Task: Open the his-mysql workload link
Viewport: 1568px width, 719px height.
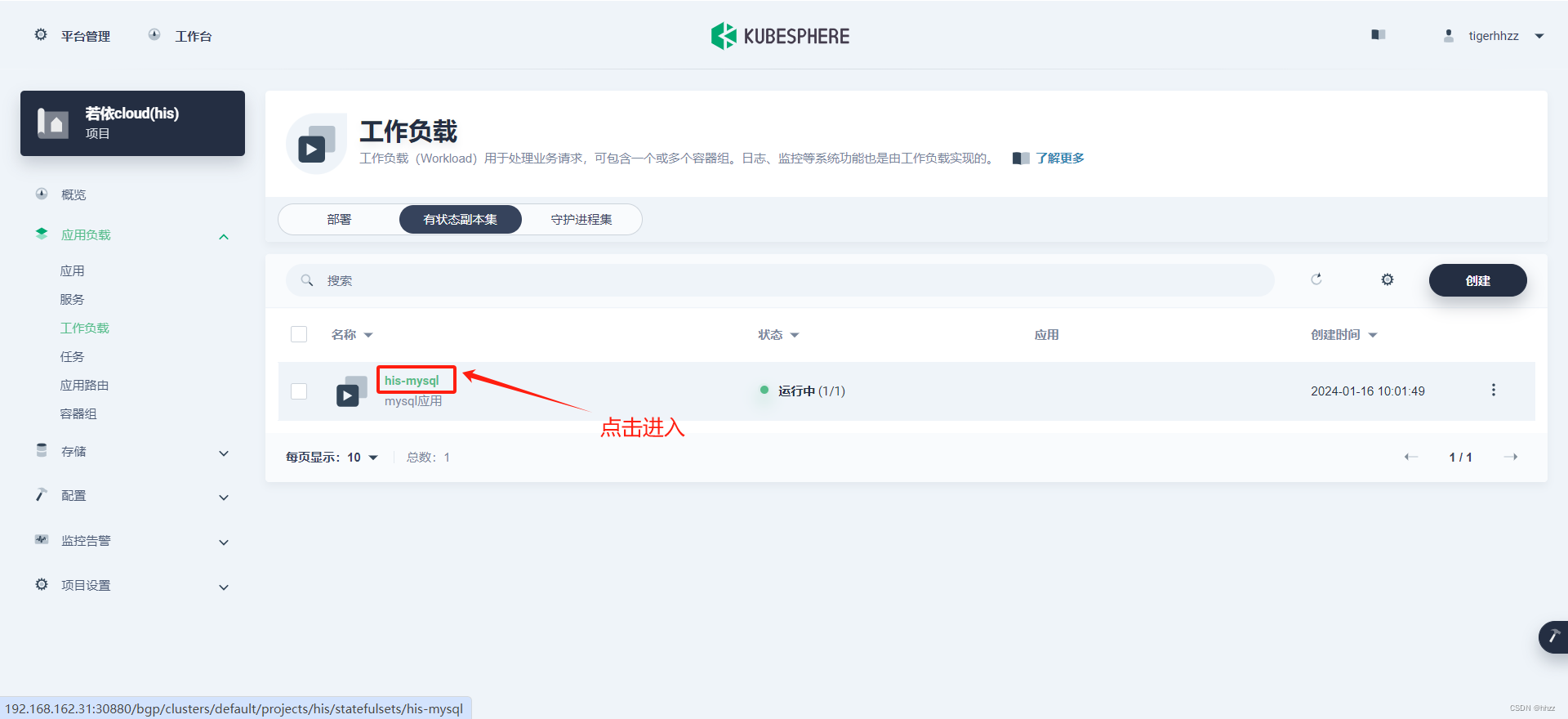Action: (x=412, y=381)
